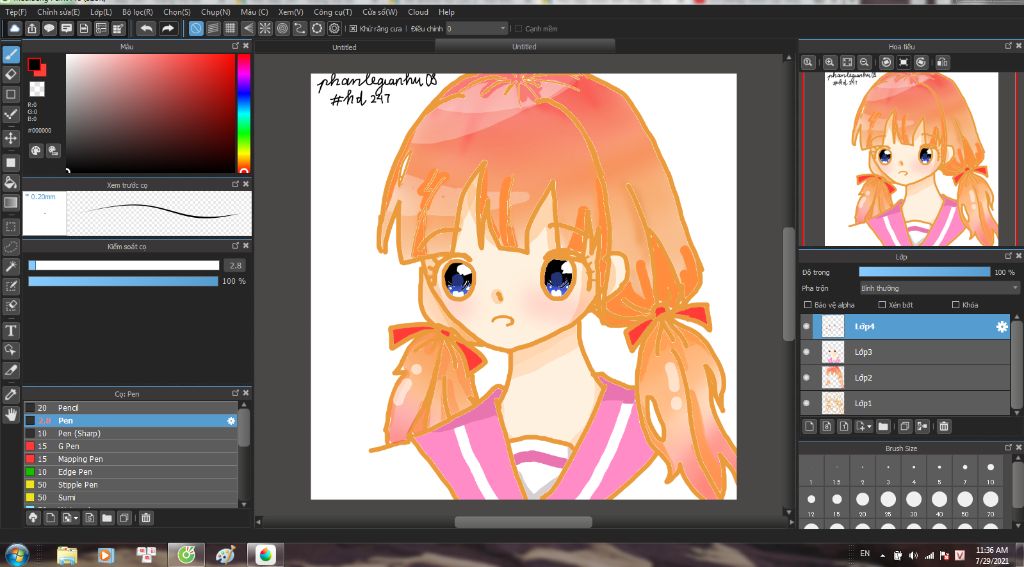Select the Hand tool
Screen dimensions: 1024x567
pos(11,414)
